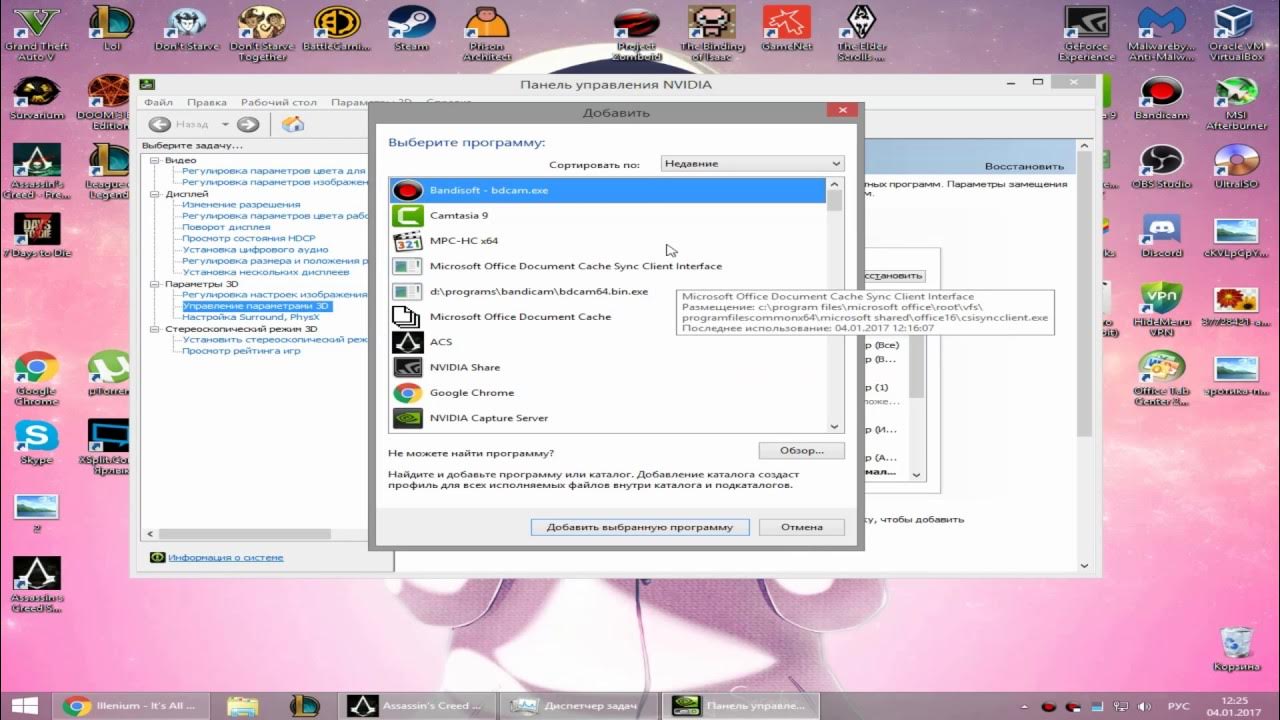Collapse the Видео tree node
The image size is (1280, 720).
coord(155,160)
